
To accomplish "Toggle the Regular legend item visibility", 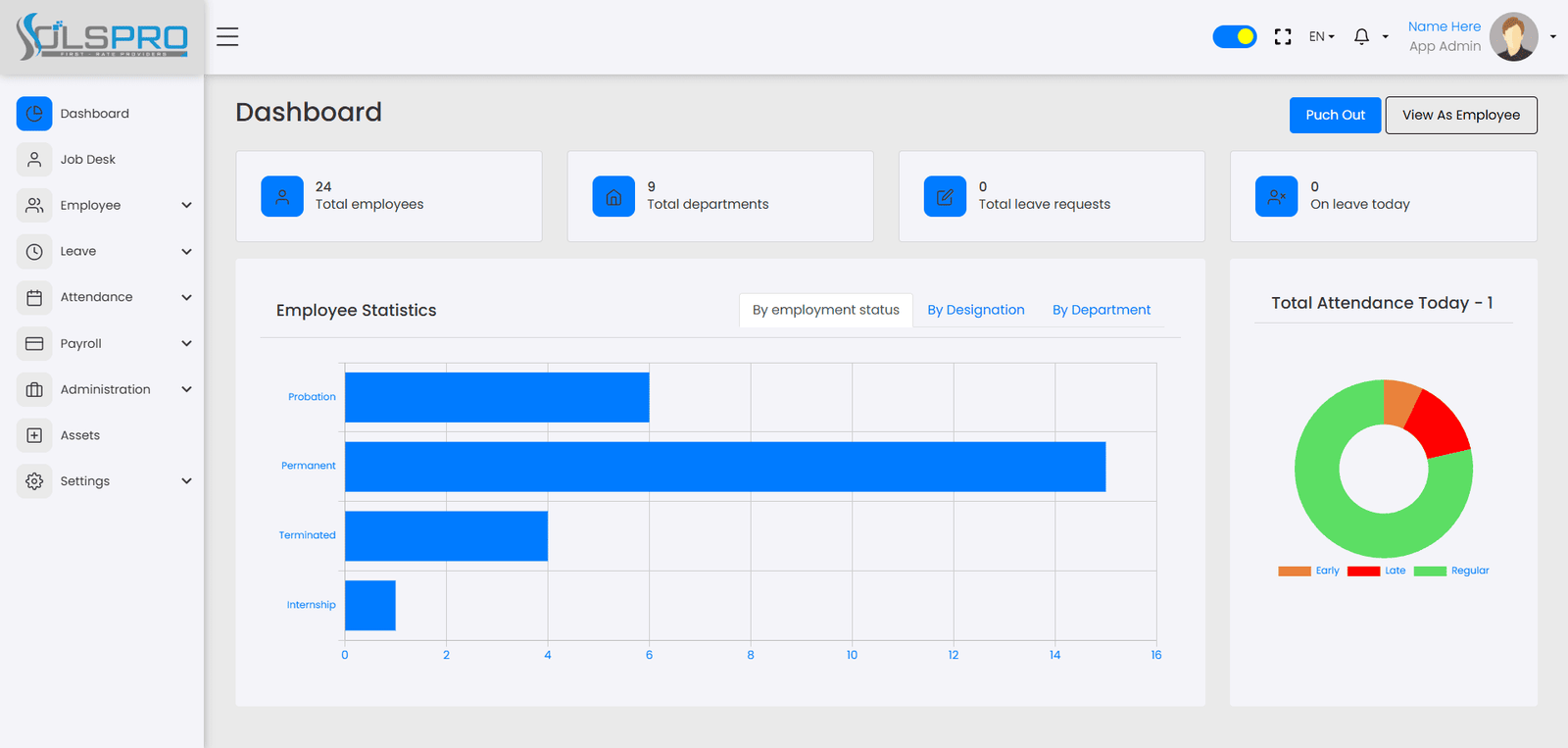I will [1451, 571].
